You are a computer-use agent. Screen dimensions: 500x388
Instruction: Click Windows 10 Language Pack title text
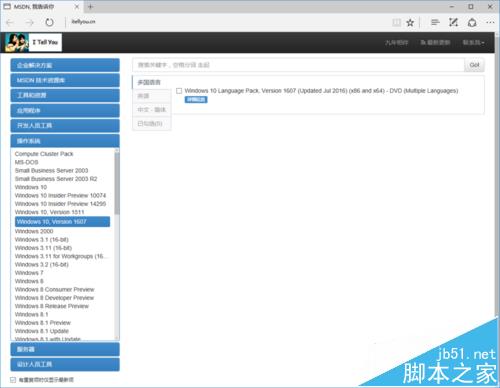click(x=321, y=91)
